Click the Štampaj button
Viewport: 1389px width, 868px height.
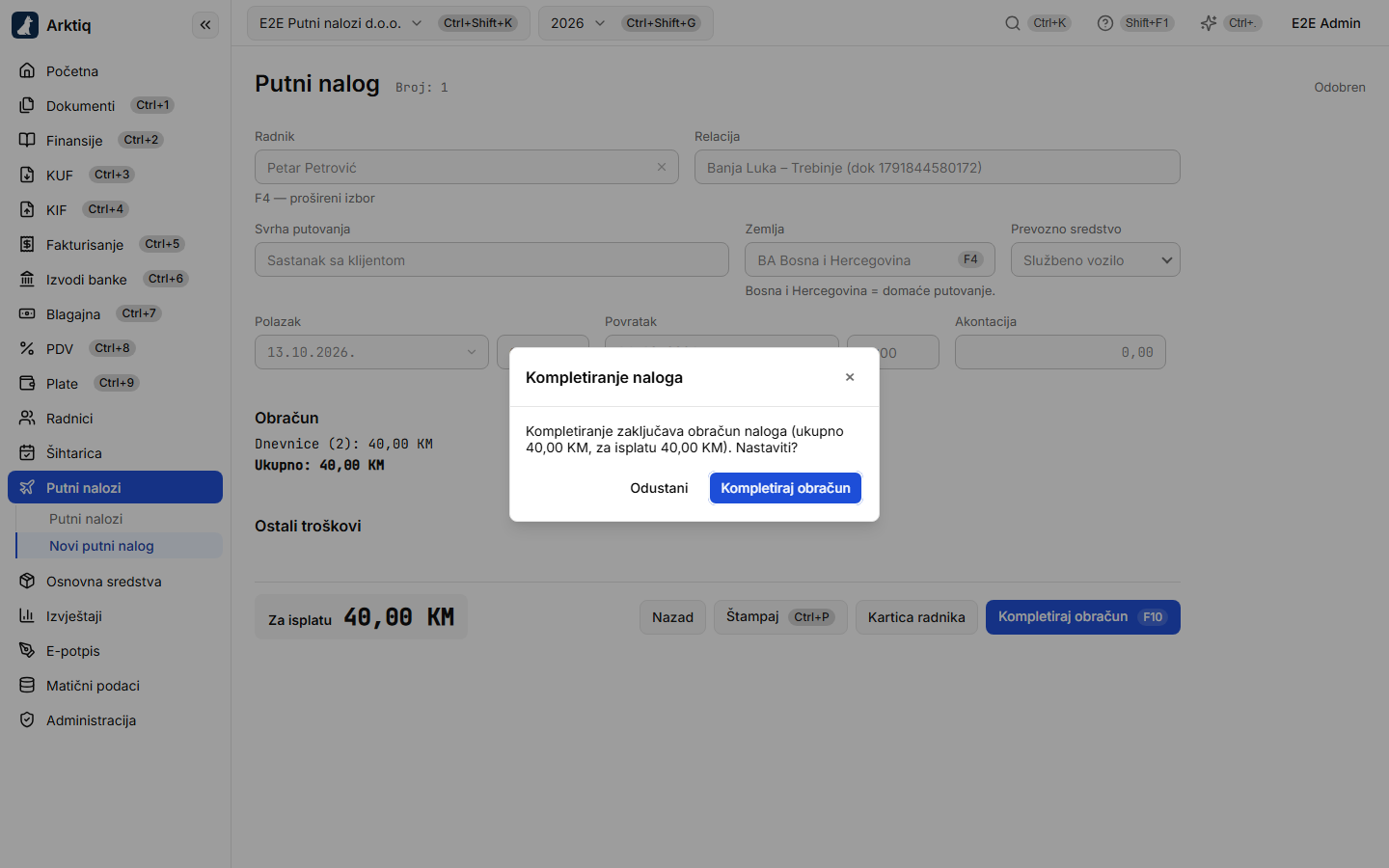point(780,617)
